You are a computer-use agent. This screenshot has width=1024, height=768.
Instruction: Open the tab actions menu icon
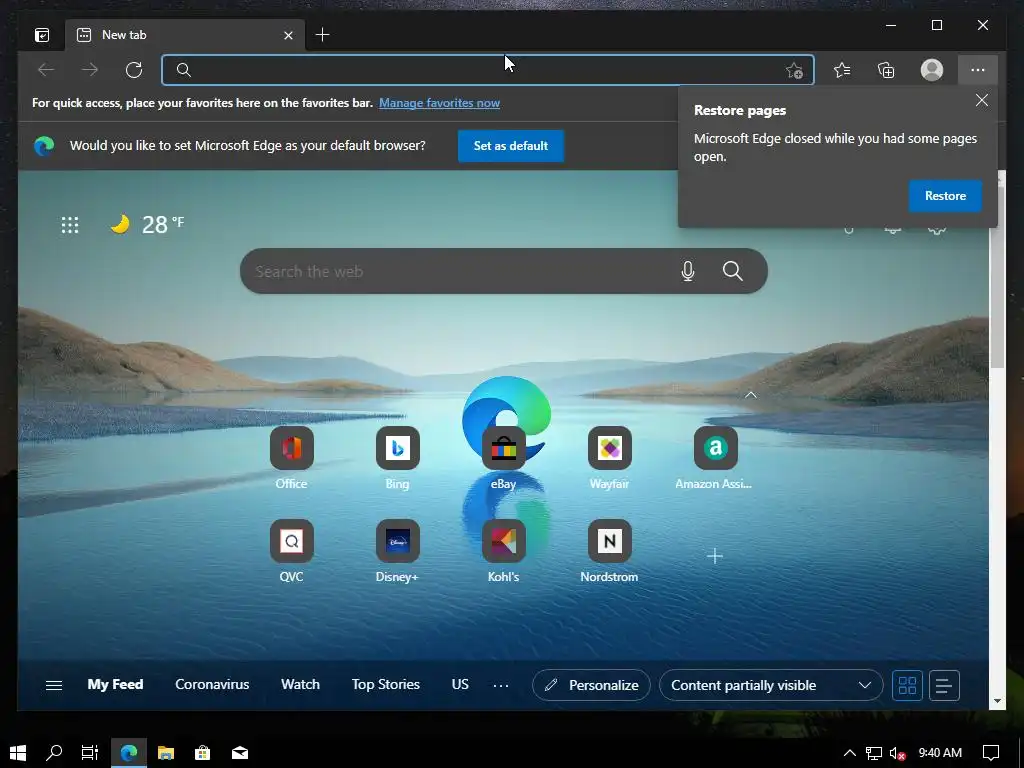(42, 35)
